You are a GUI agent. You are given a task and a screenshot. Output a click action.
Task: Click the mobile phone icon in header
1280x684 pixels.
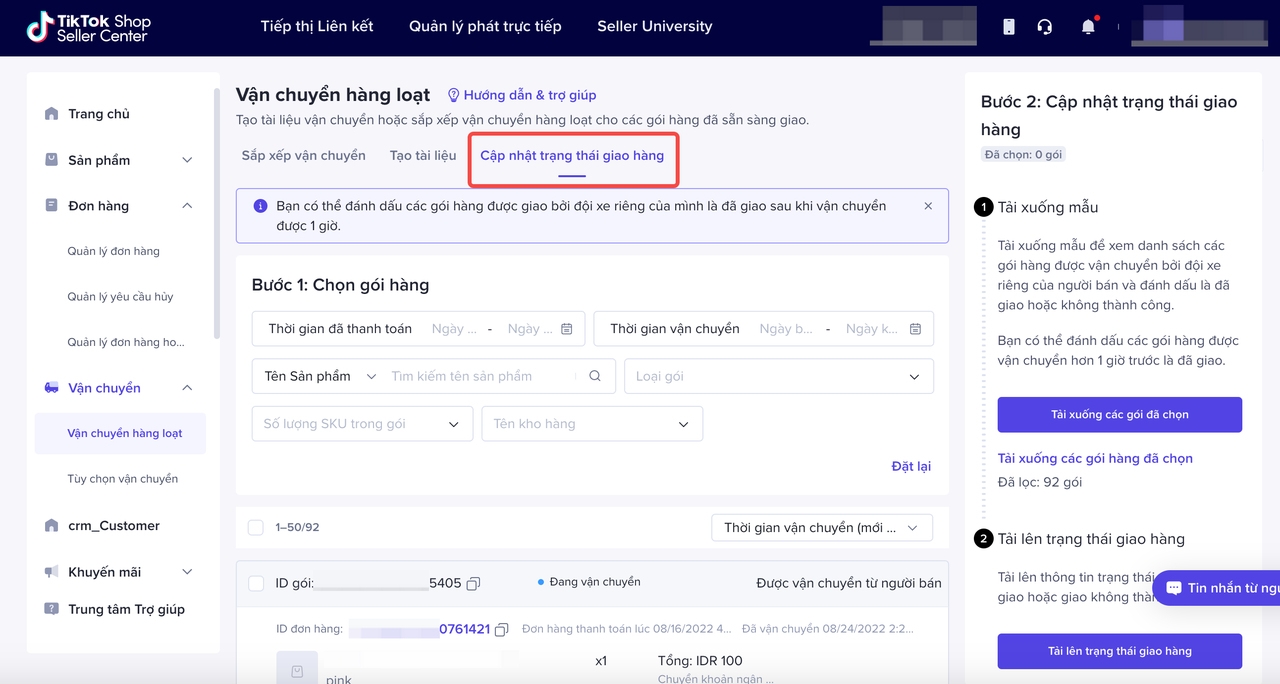point(1009,27)
